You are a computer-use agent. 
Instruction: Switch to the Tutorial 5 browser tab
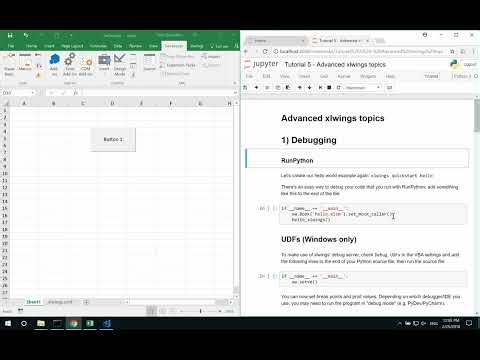340,41
